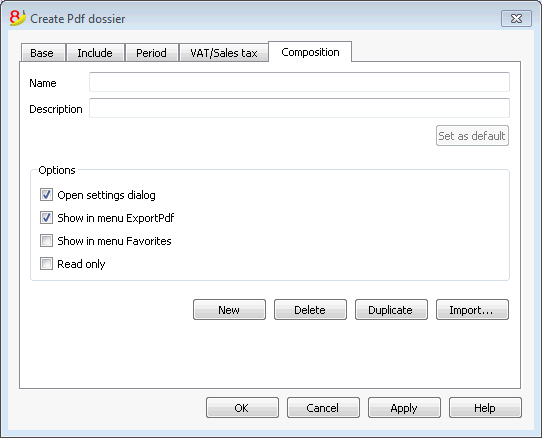Apply the dossier settings
The image size is (542, 438).
point(404,408)
